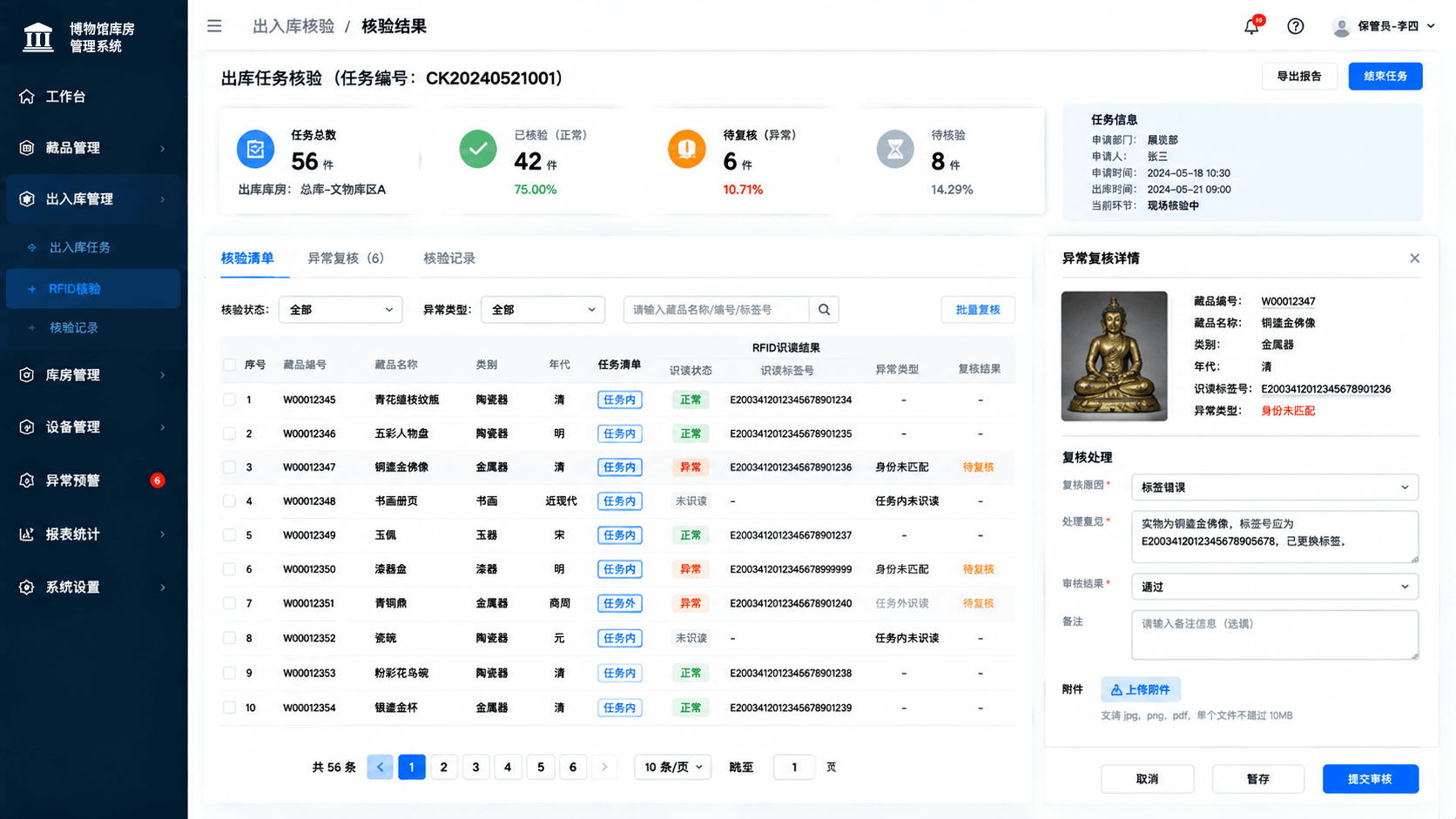The width and height of the screenshot is (1456, 819).
Task: Click the 结束任务 button
Action: (x=1385, y=77)
